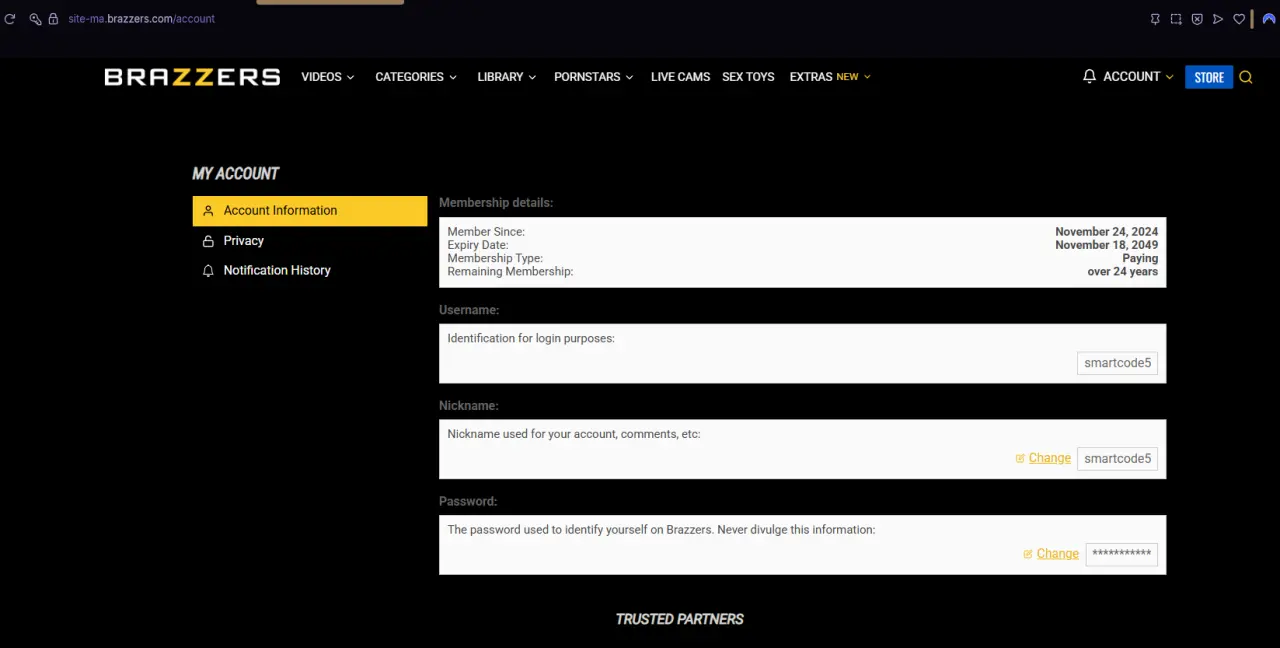Expand the LIBRARY dropdown menu
This screenshot has height=648, width=1280.
(507, 77)
